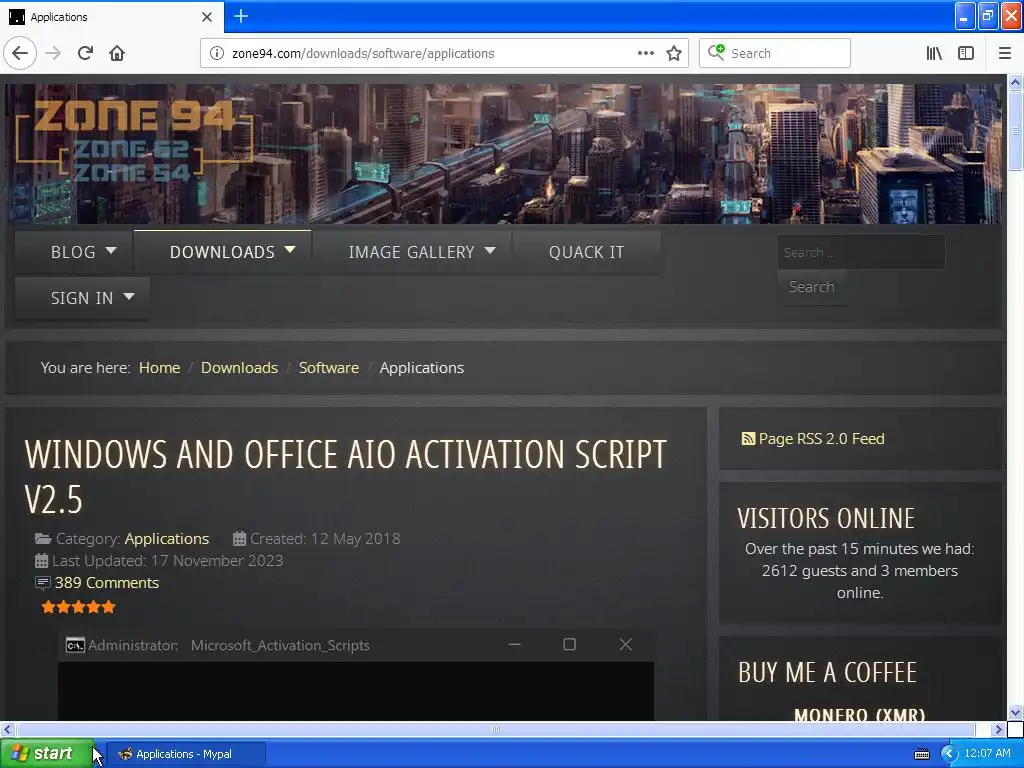Click the vertical scrollbar thumb
1024x768 pixels.
click(x=1015, y=131)
